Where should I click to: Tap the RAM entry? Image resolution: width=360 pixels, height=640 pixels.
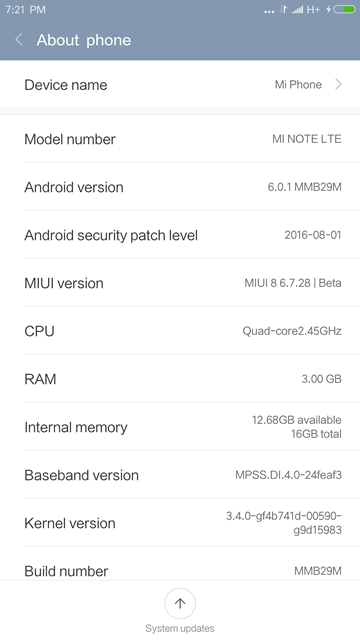[x=180, y=379]
